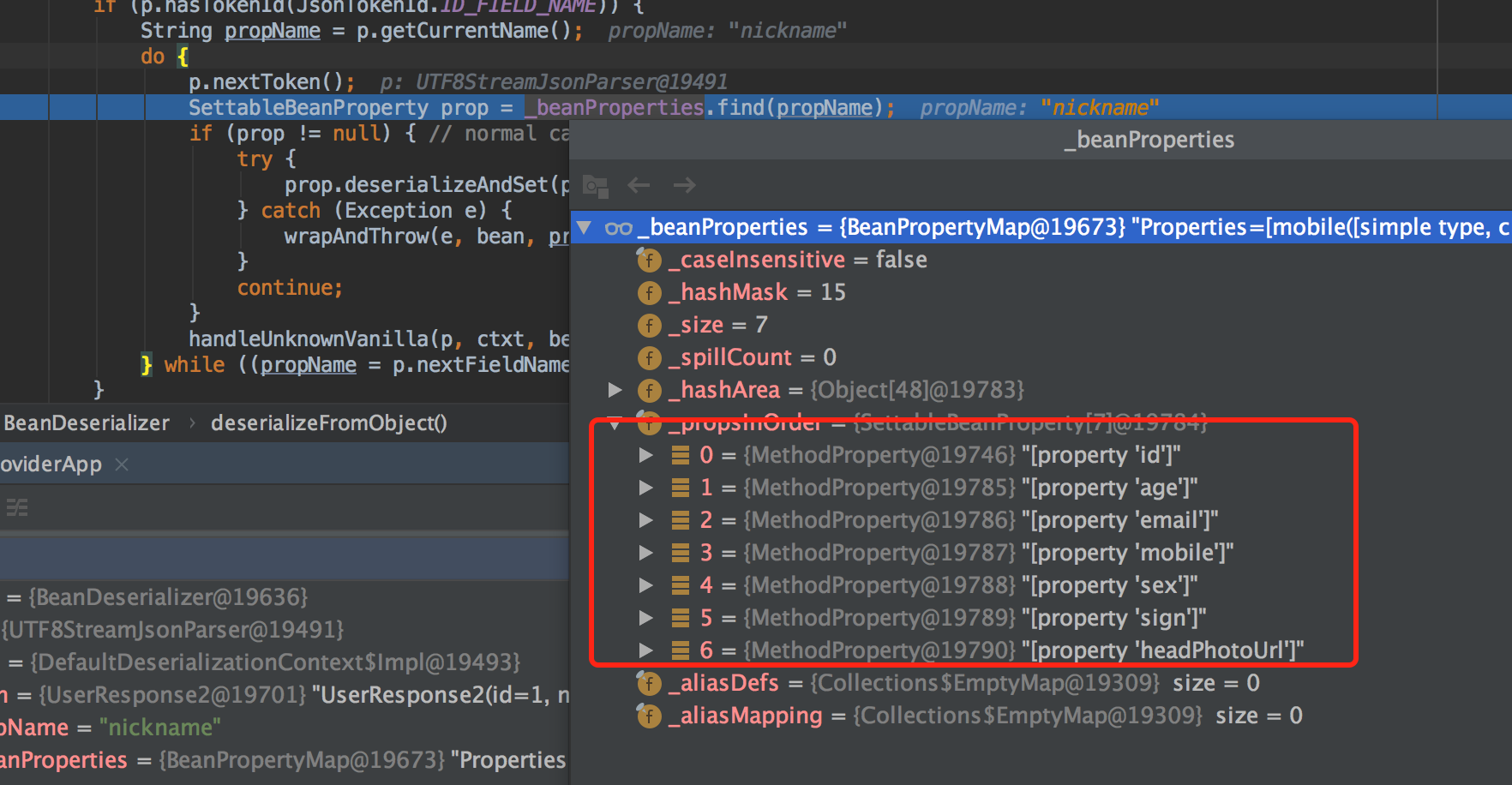This screenshot has height=785, width=1512.
Task: Click the field icon beside _spillCount
Action: [x=650, y=357]
